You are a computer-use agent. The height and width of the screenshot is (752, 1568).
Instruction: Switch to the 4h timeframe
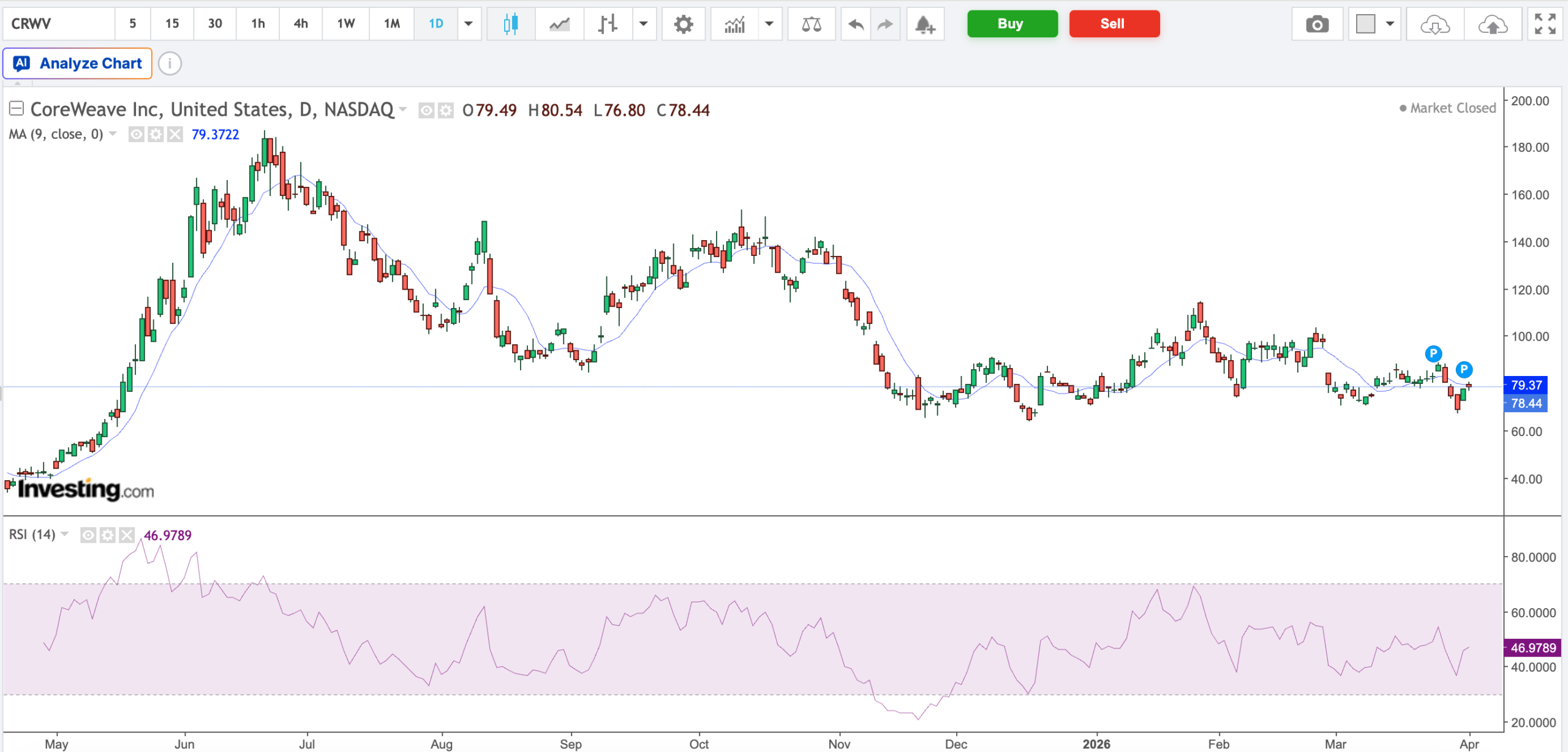coord(301,24)
